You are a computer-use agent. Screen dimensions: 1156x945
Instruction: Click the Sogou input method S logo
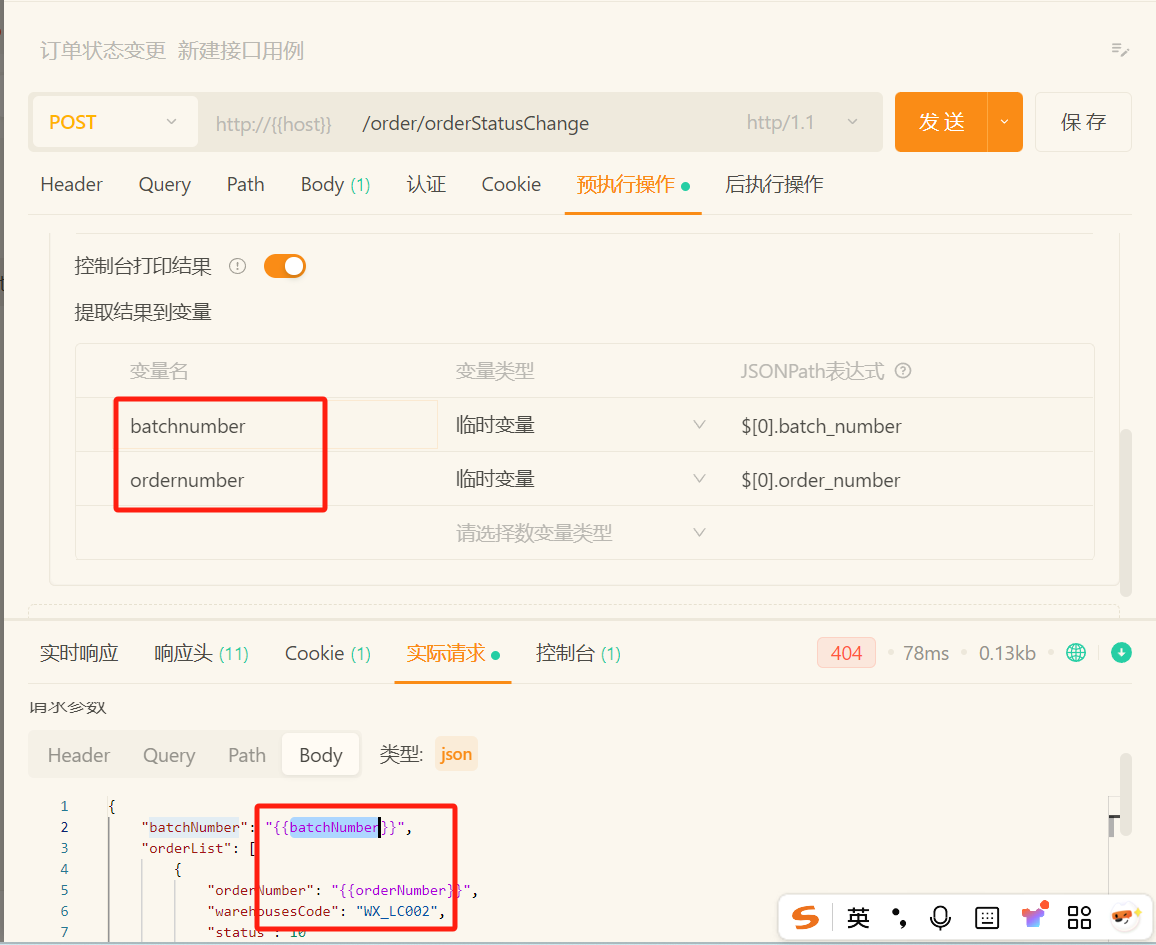pyautogui.click(x=805, y=918)
